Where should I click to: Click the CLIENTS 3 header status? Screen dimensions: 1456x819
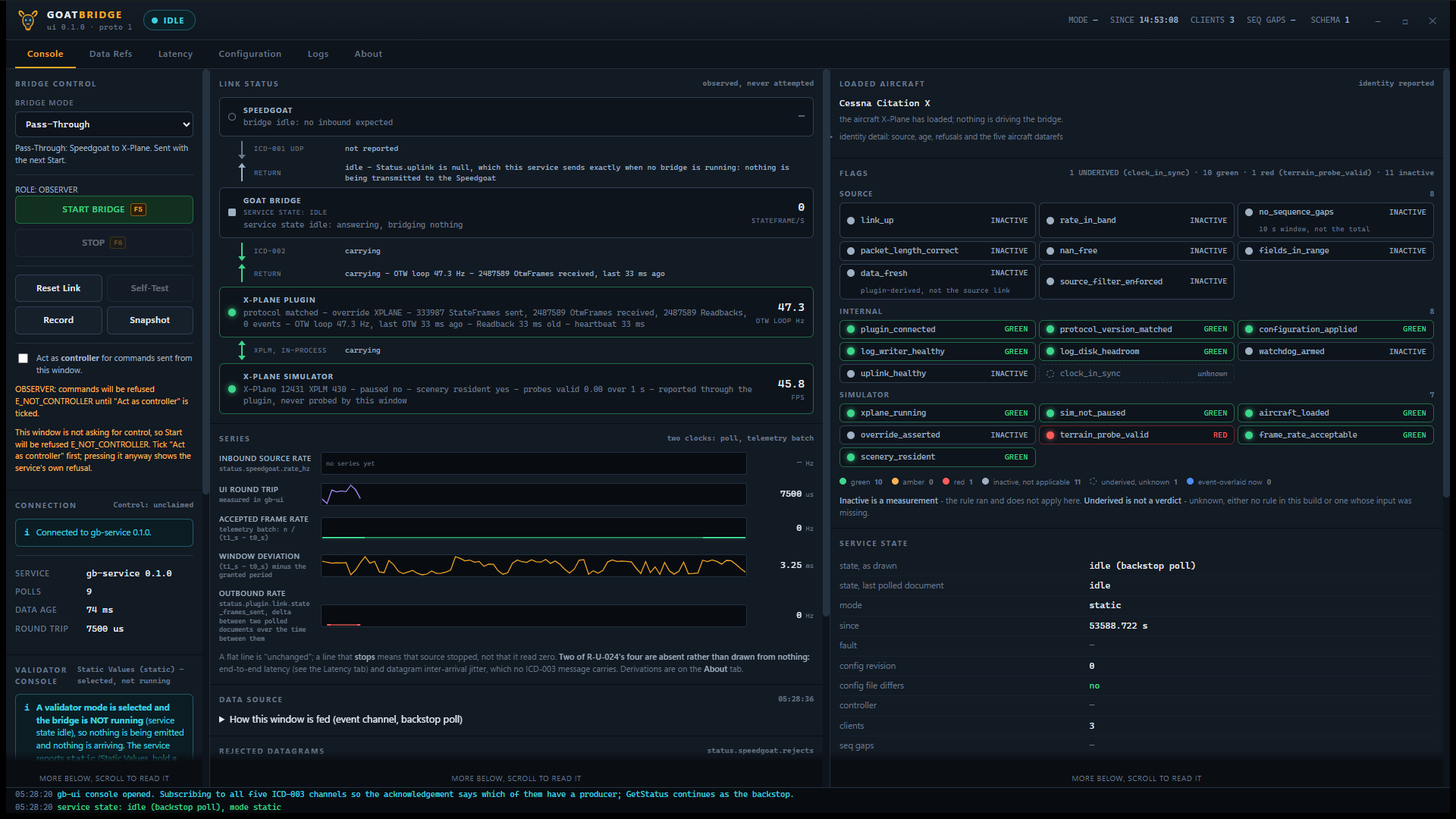click(x=1212, y=20)
